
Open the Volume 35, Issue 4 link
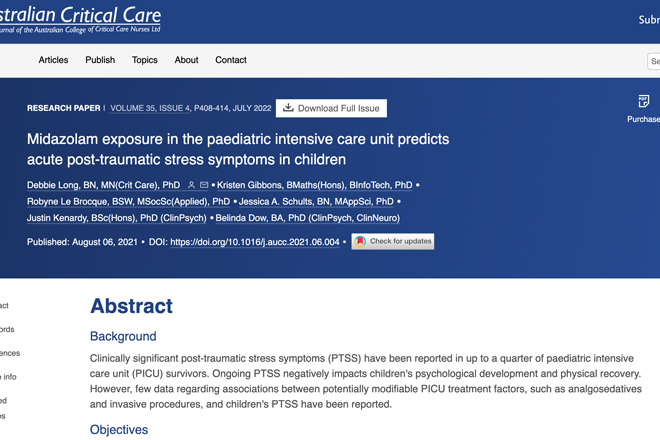point(150,108)
